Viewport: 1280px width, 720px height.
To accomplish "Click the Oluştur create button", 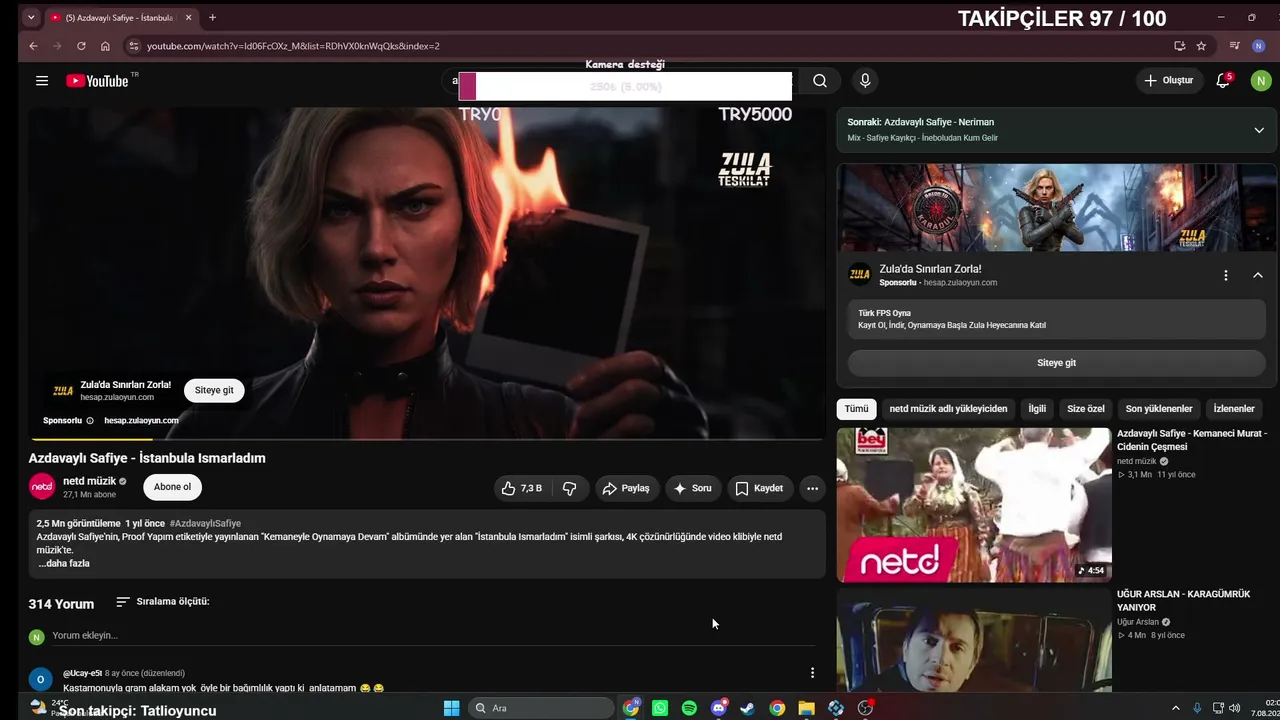I will click(x=1169, y=81).
